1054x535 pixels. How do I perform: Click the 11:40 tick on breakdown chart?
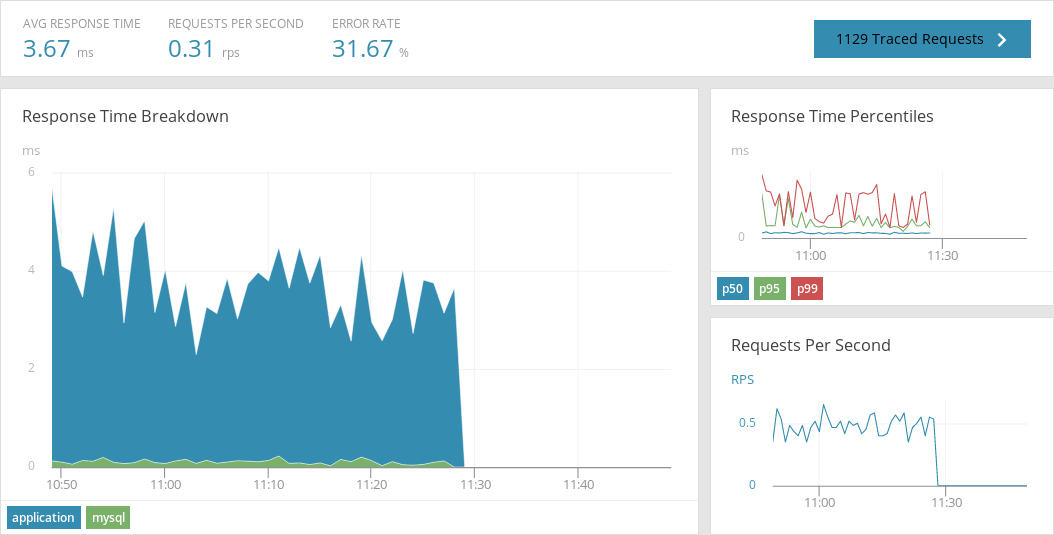click(x=578, y=484)
